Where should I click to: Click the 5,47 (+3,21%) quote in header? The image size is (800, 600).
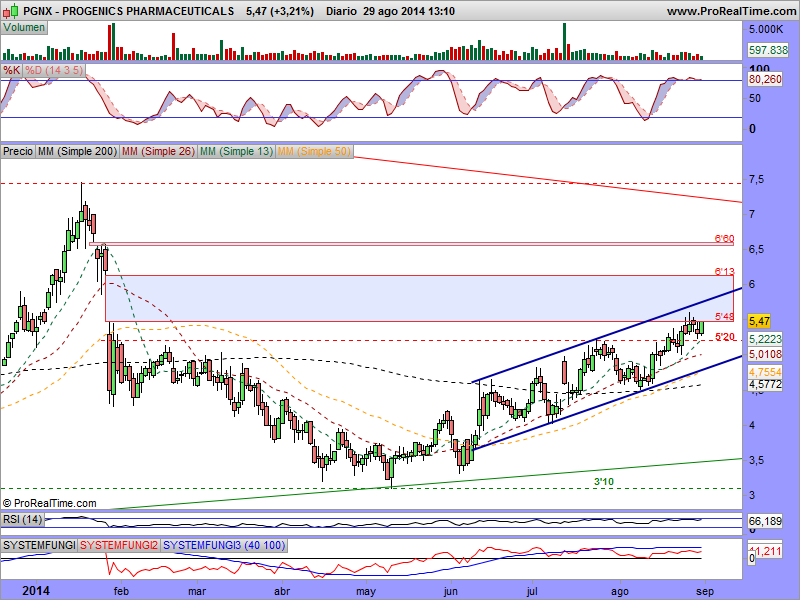(280, 11)
